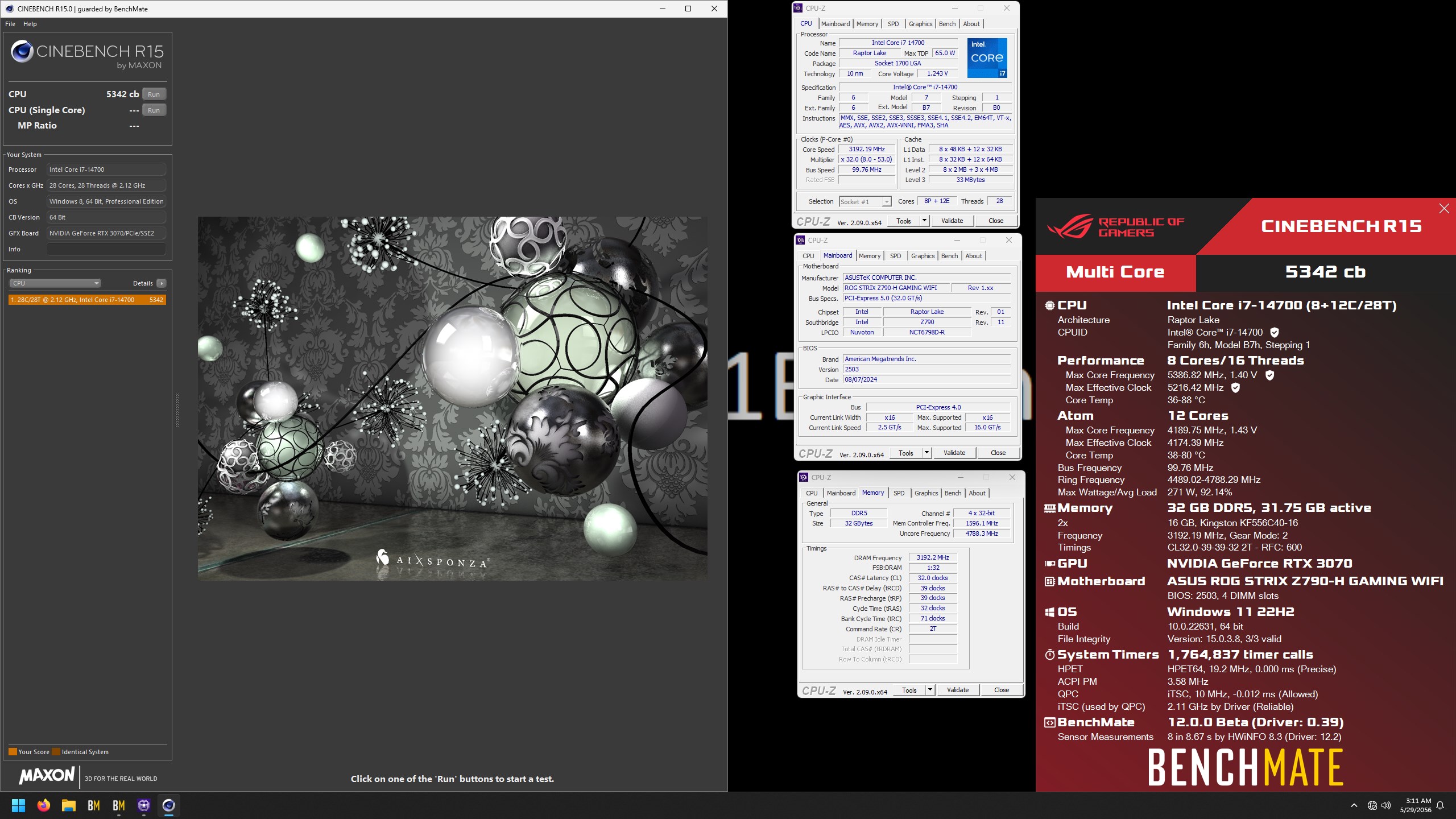Click the Intel Core i7 badge in CPU-Z
1456x819 pixels.
click(x=987, y=58)
